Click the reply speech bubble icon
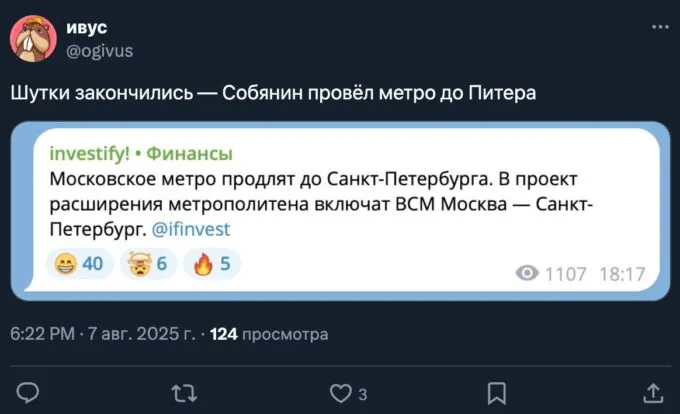680x414 pixels. pyautogui.click(x=28, y=391)
